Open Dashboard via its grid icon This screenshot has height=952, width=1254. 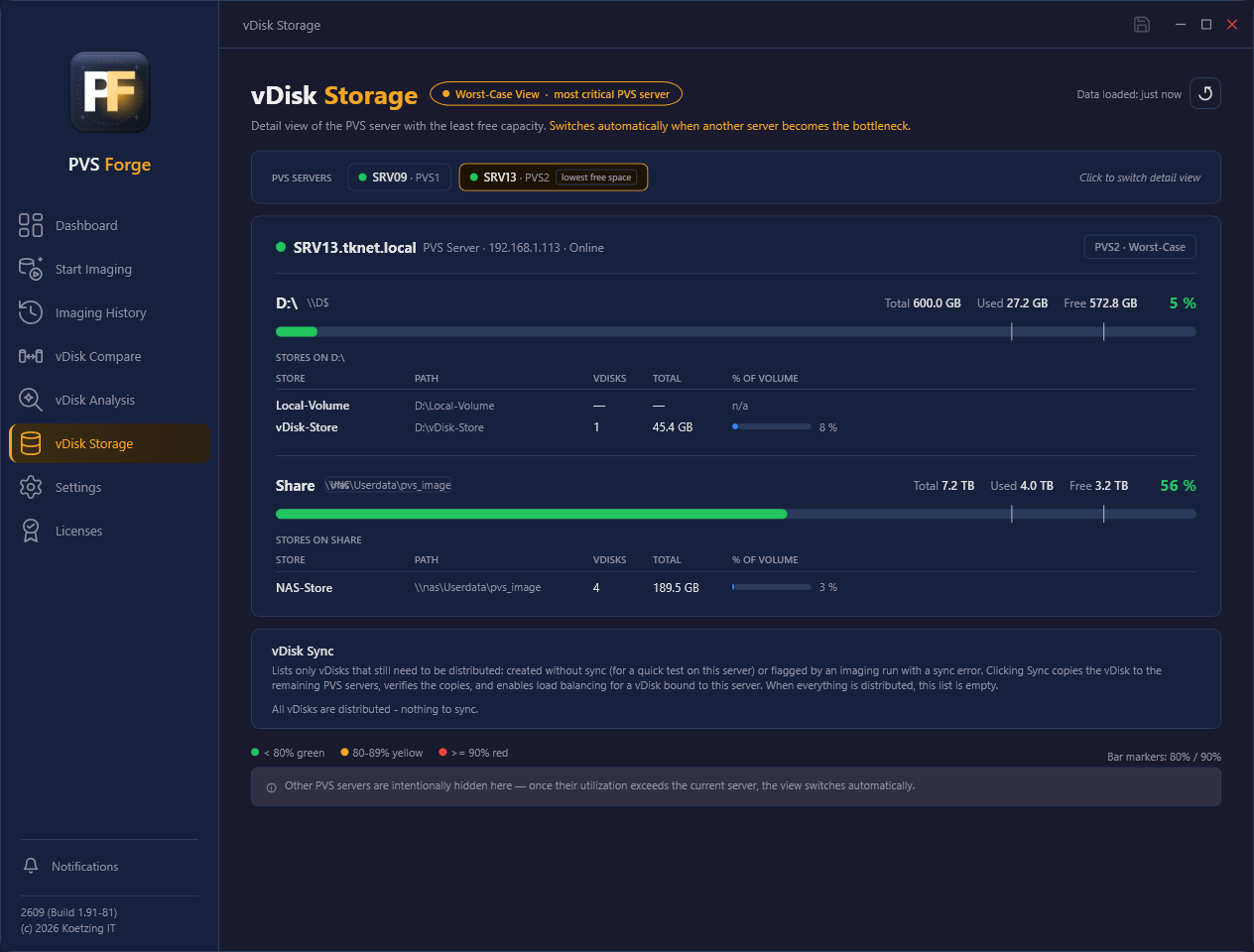31,225
